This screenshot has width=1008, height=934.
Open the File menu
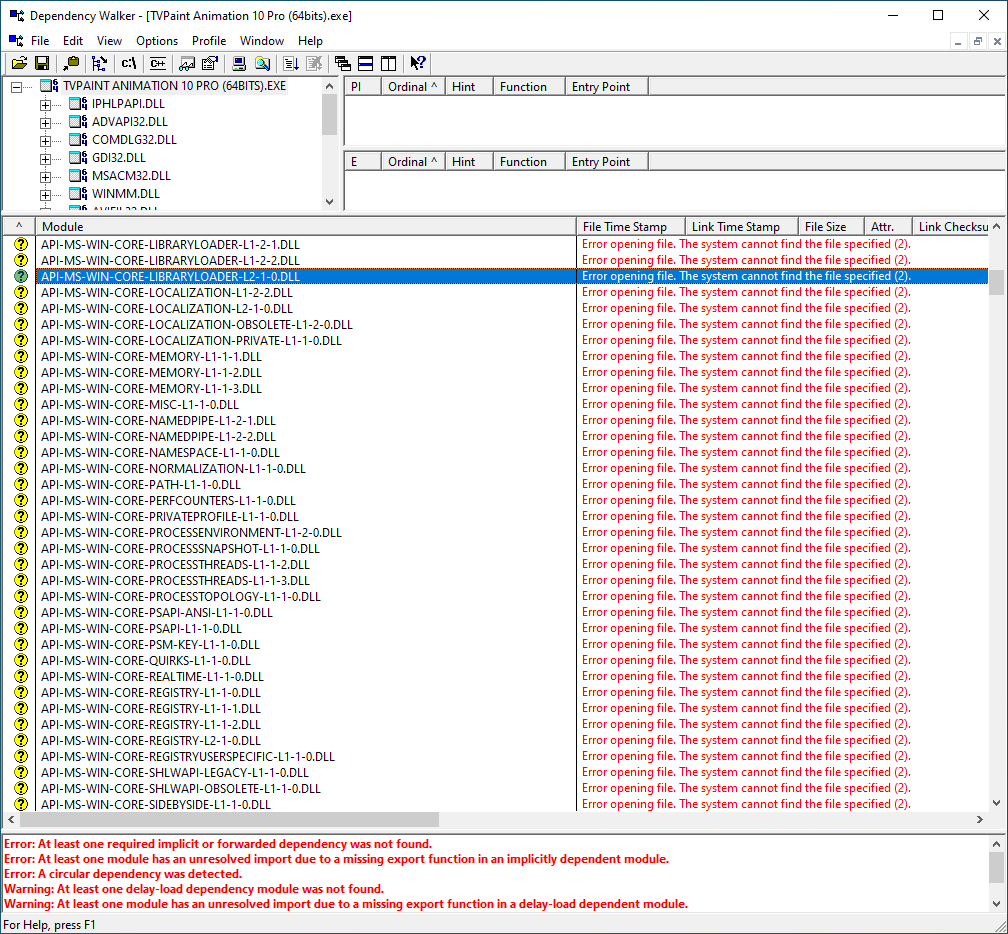tap(40, 40)
